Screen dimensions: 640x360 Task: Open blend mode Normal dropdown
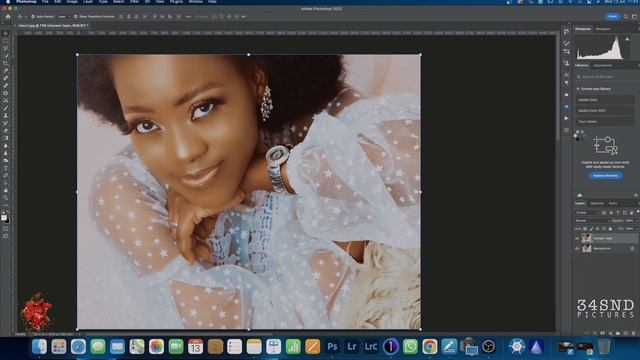(x=592, y=220)
